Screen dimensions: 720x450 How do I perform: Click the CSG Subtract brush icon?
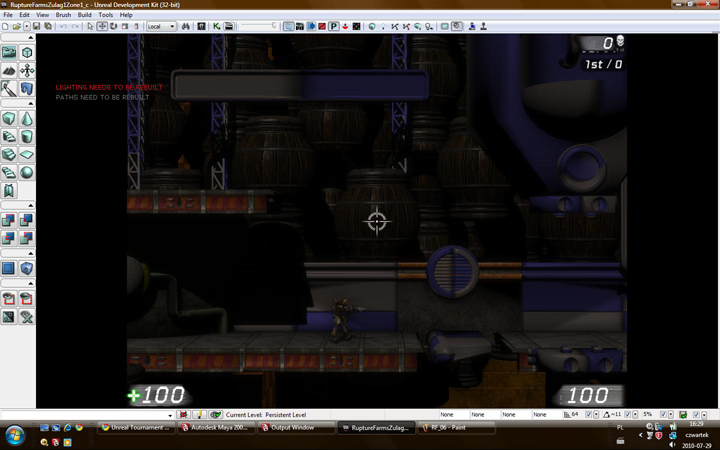[27, 221]
